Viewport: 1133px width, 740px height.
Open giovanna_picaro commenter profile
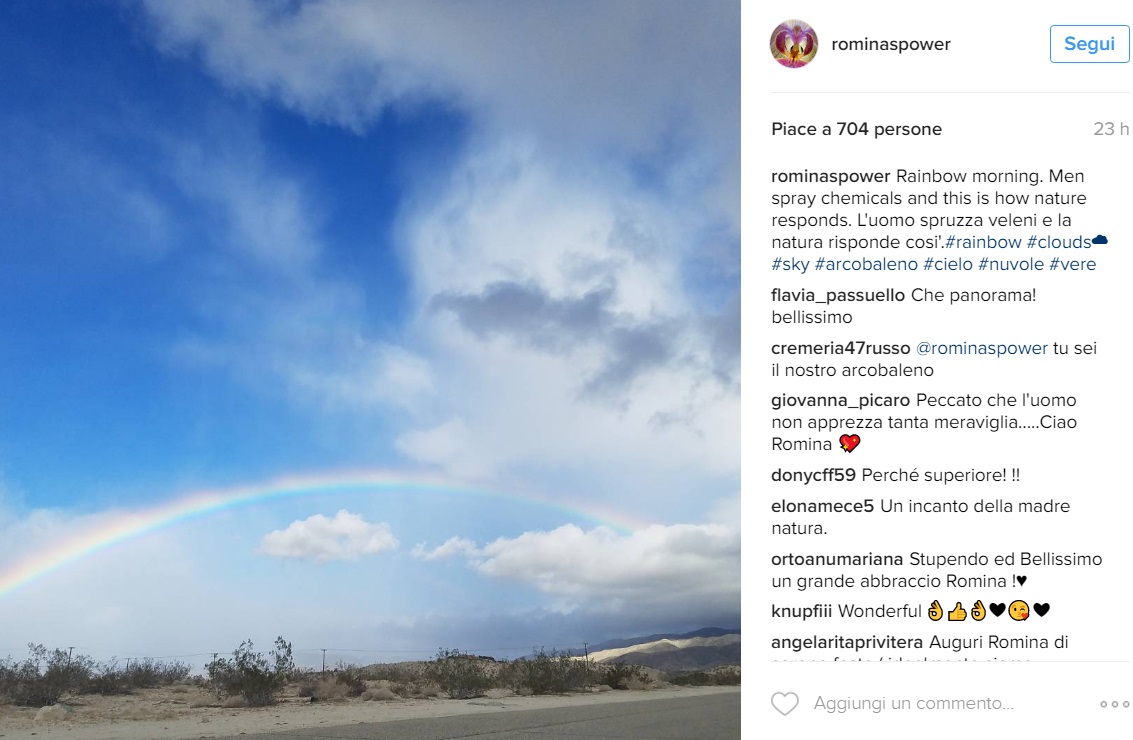coord(840,400)
